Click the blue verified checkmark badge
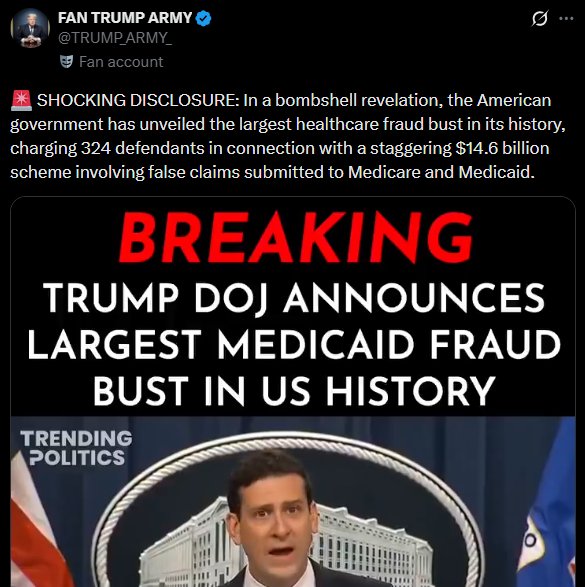Viewport: 585px width, 587px height. point(204,18)
